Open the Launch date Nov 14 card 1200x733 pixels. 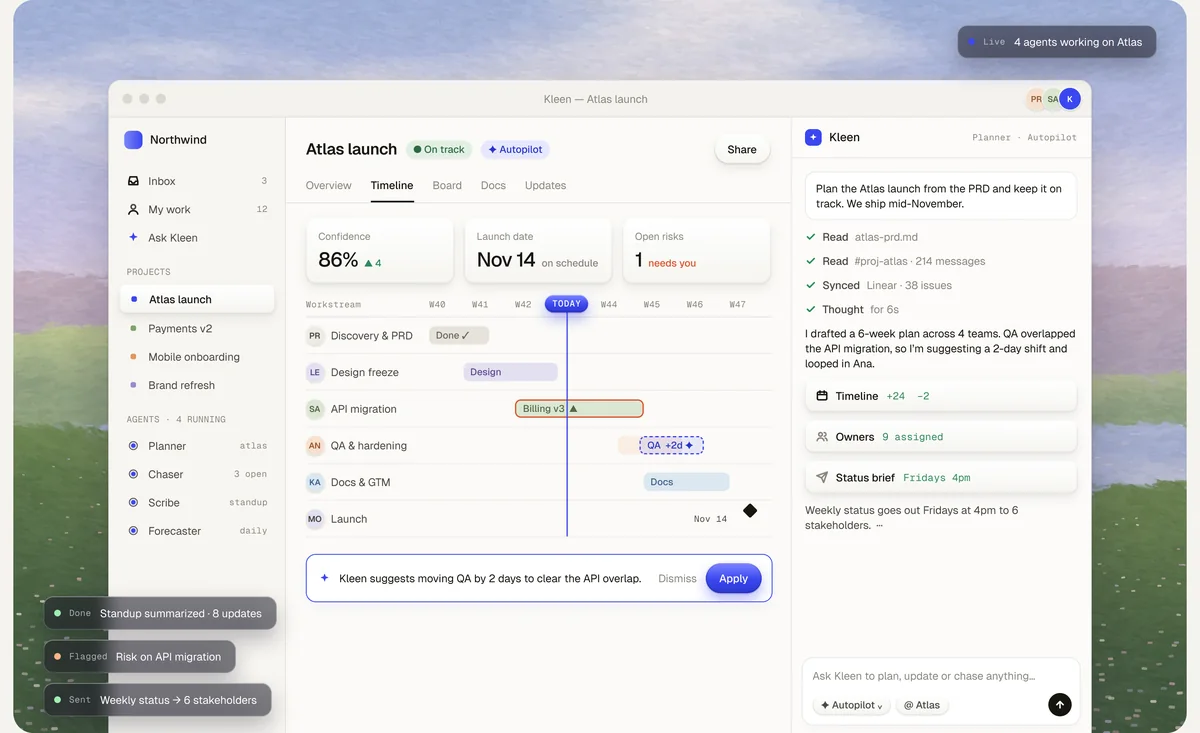click(x=538, y=250)
